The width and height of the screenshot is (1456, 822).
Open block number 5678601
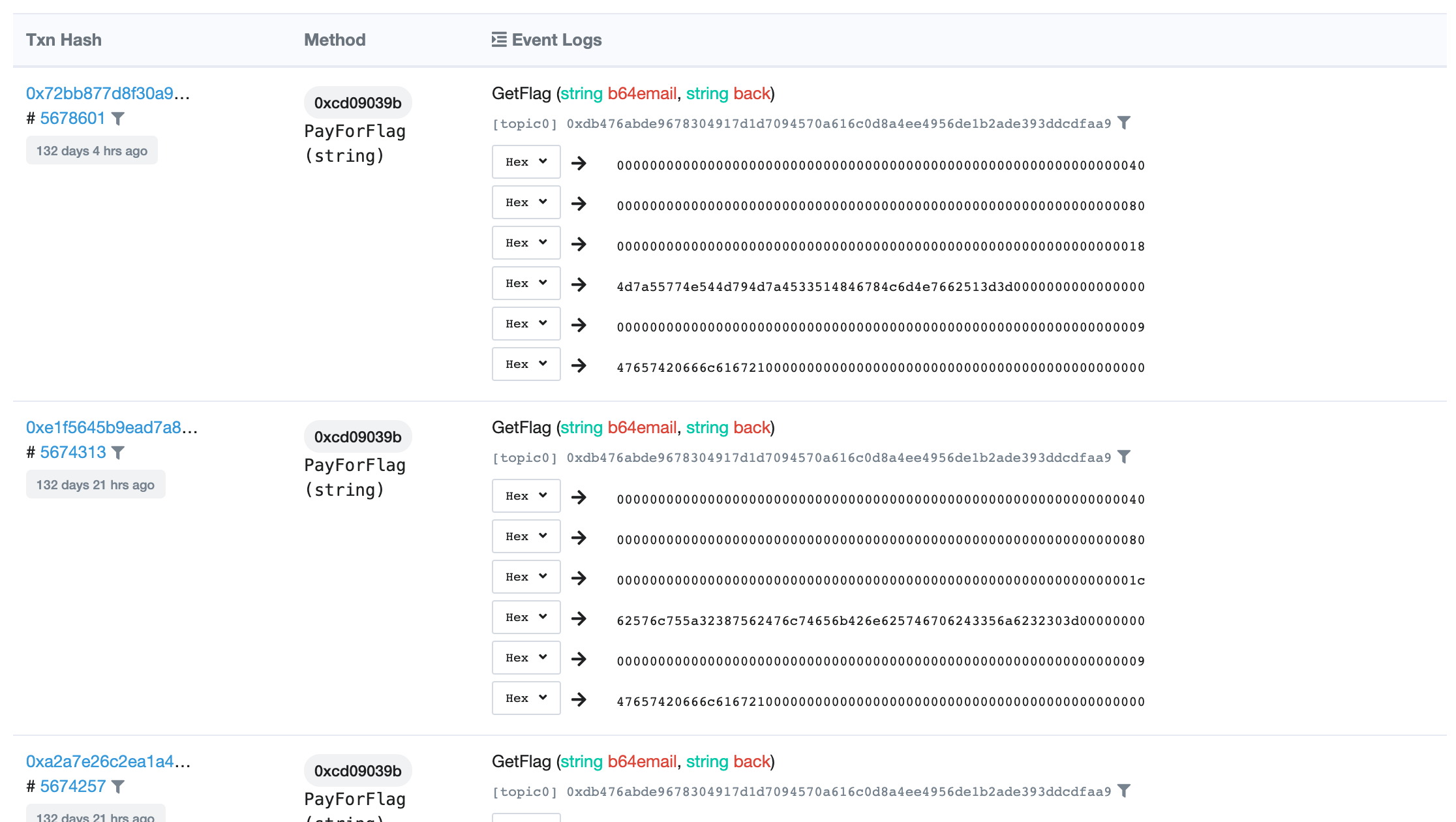(72, 118)
